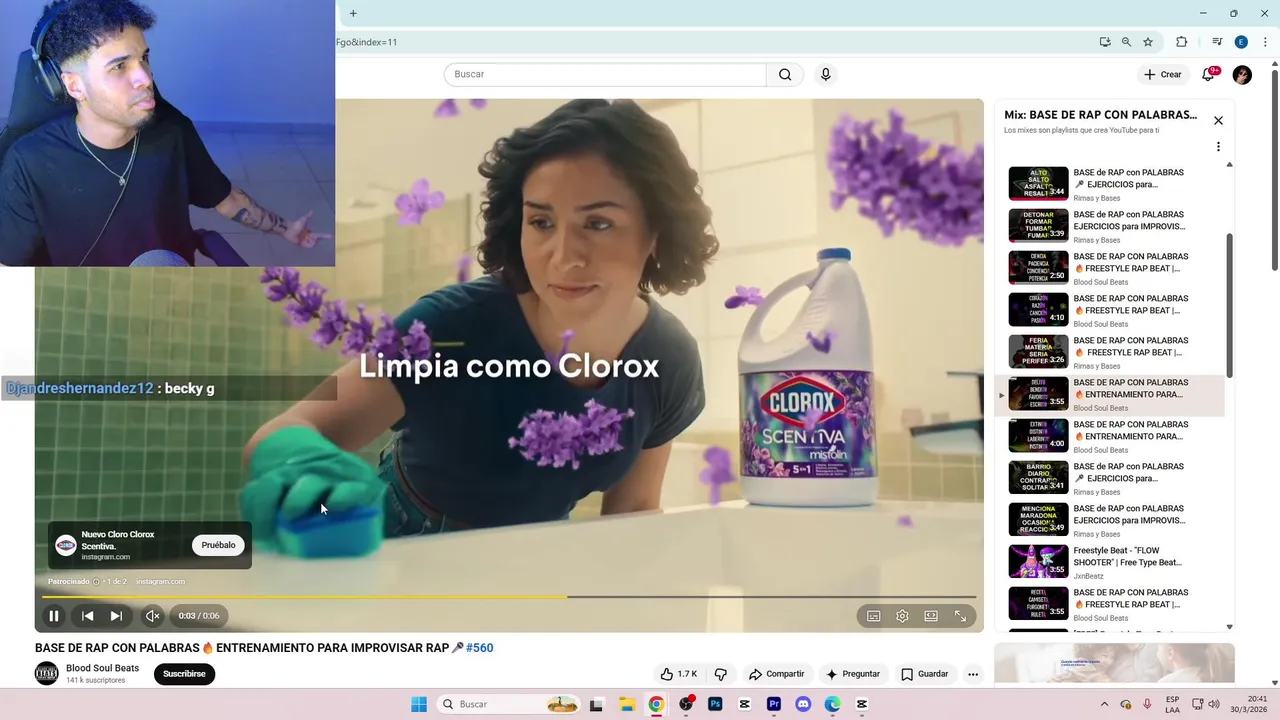Open the Crear menu

pos(1163,74)
